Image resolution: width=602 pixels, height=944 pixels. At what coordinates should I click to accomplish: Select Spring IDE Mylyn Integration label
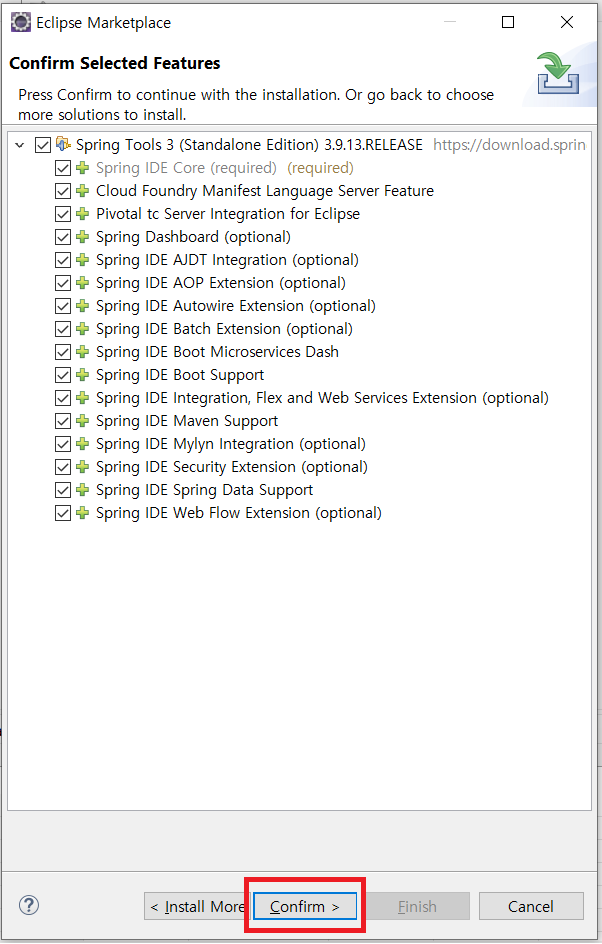pyautogui.click(x=231, y=444)
